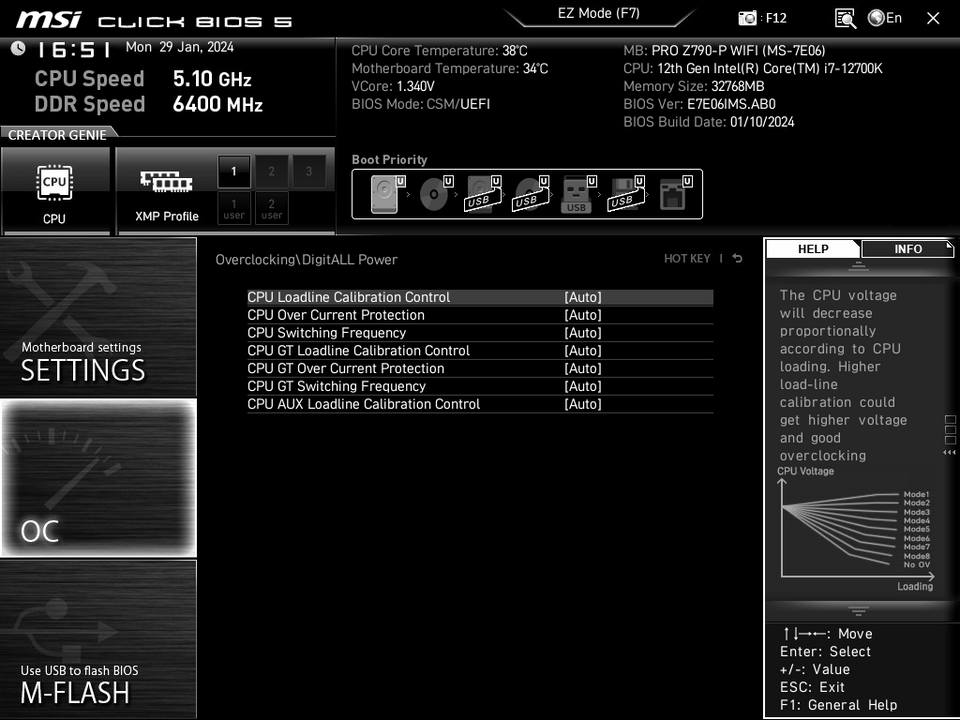Go back using the return arrow icon
This screenshot has width=960, height=720.
pos(738,258)
